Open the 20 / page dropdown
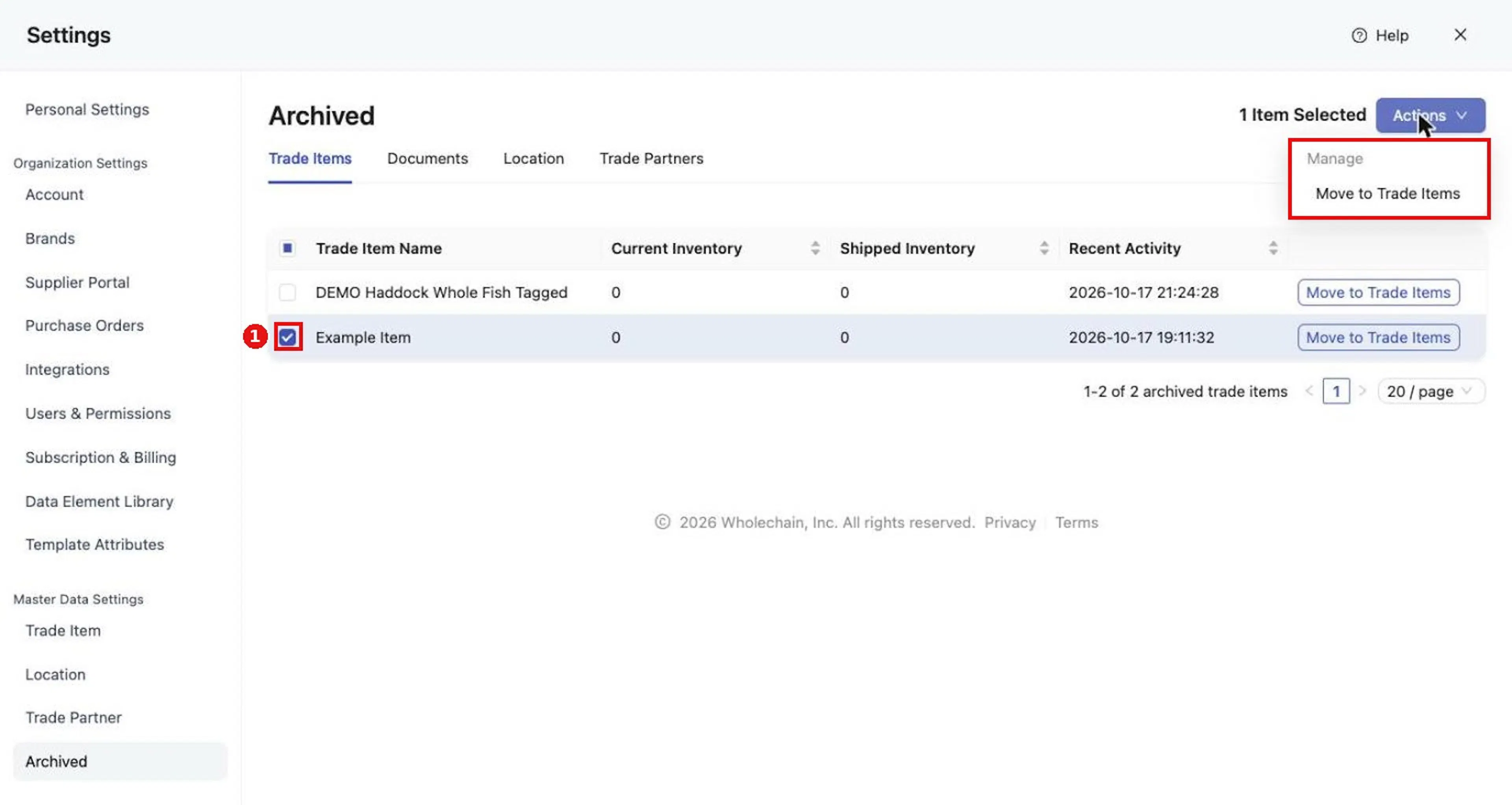Viewport: 1512px width, 805px height. point(1430,391)
